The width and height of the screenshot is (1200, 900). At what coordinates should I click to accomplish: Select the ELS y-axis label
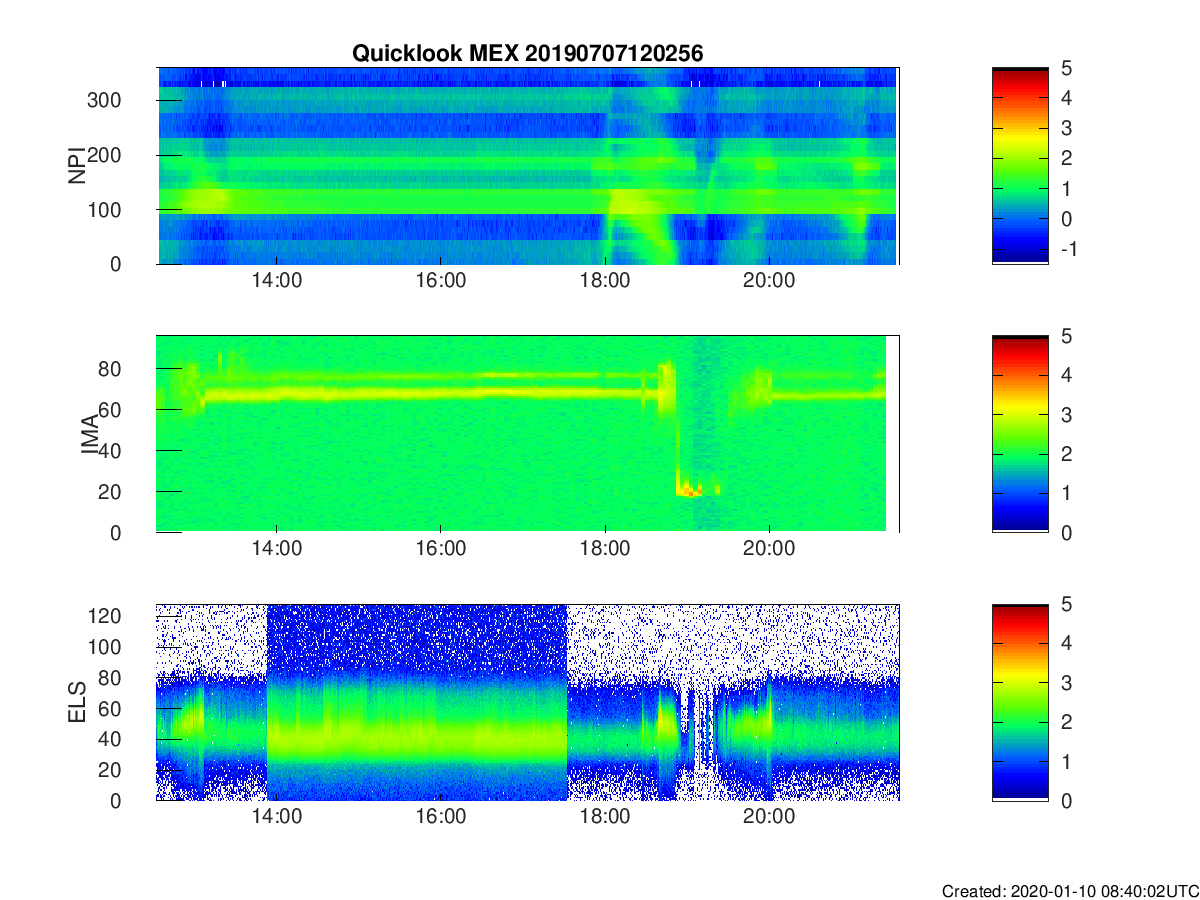coord(76,702)
